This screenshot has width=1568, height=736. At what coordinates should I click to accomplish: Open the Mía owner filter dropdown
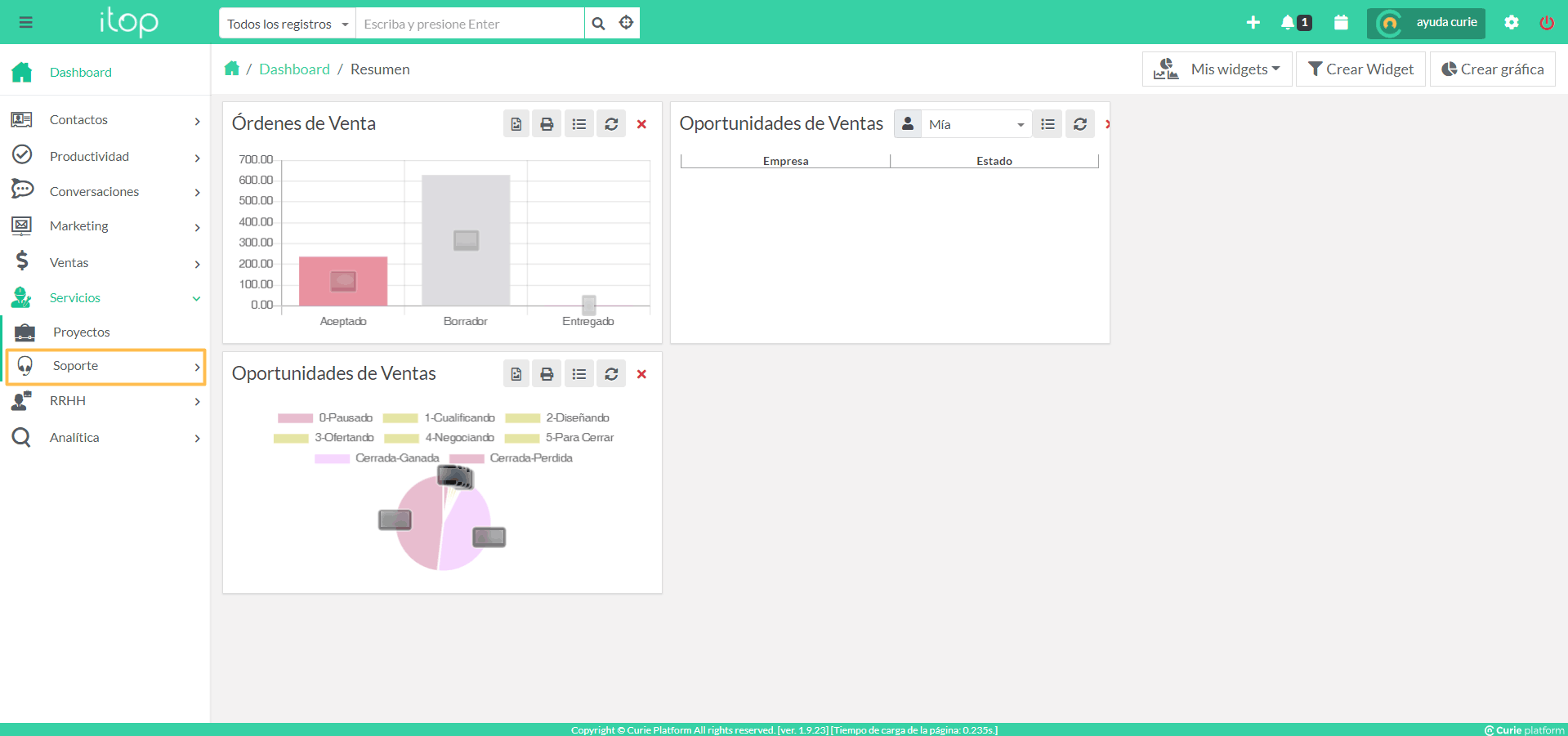coord(976,124)
